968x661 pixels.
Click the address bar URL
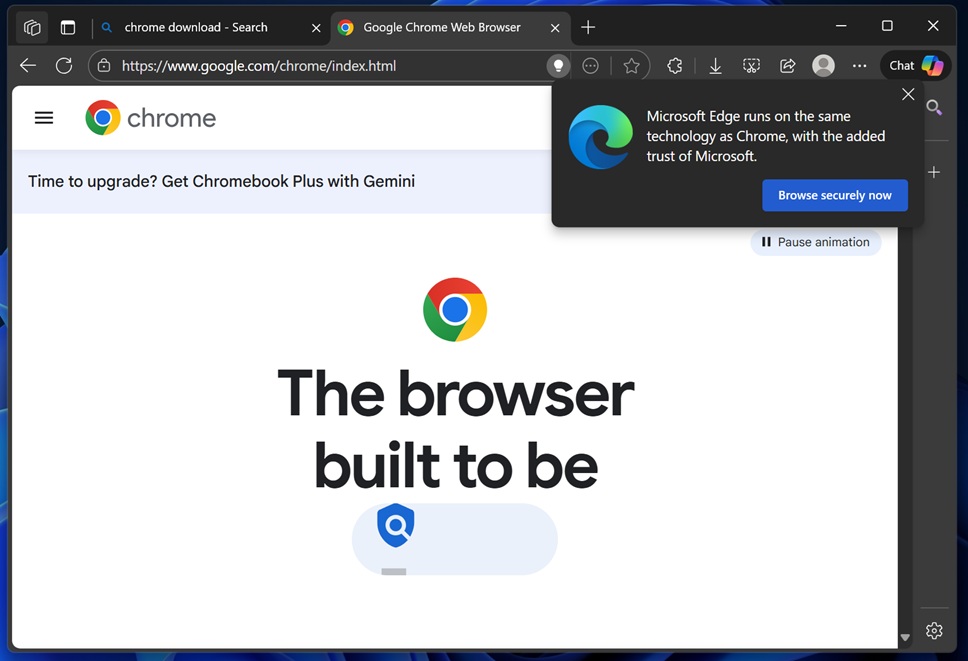[300, 66]
